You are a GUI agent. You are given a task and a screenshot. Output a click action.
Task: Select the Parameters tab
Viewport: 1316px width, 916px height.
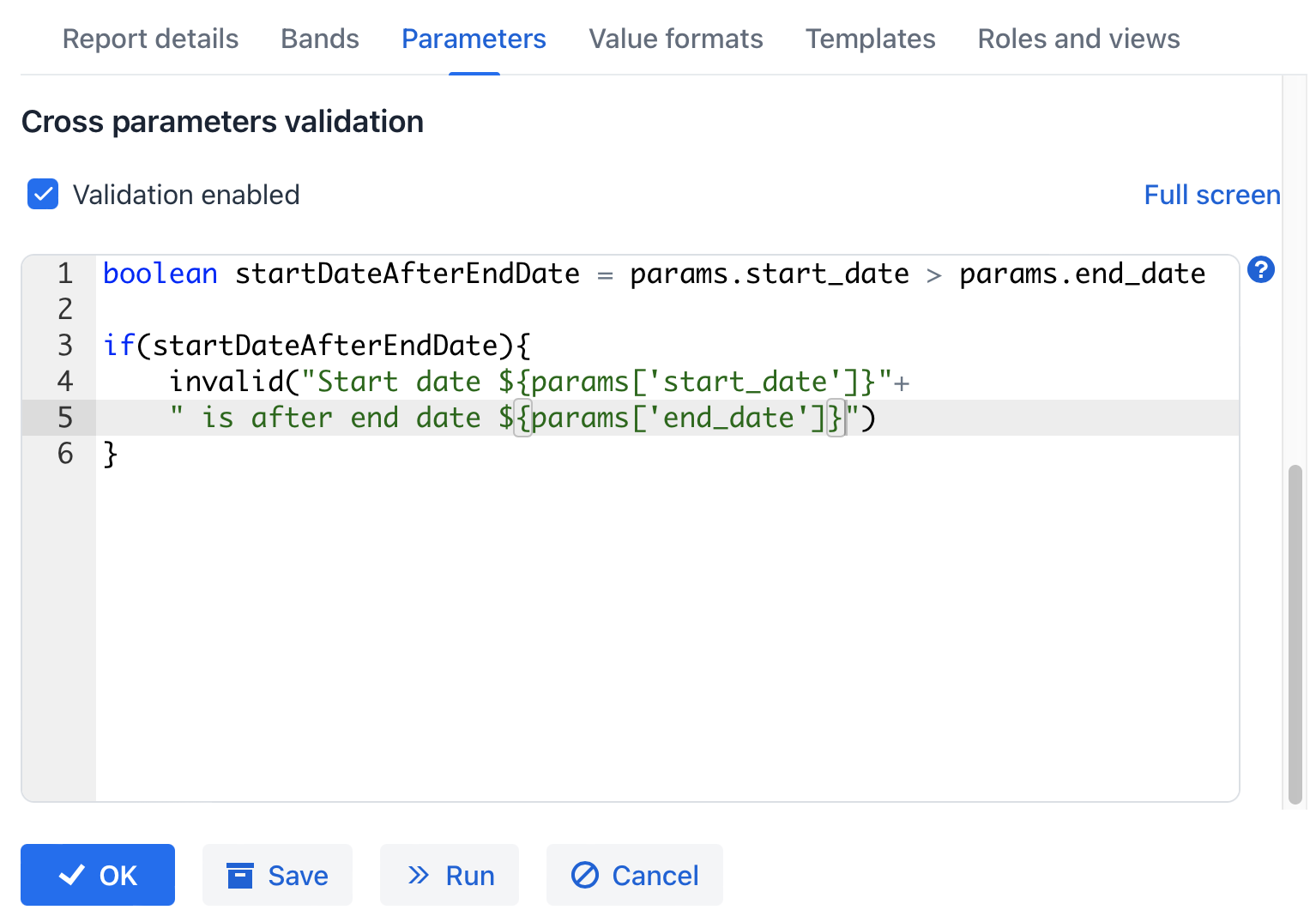[474, 39]
